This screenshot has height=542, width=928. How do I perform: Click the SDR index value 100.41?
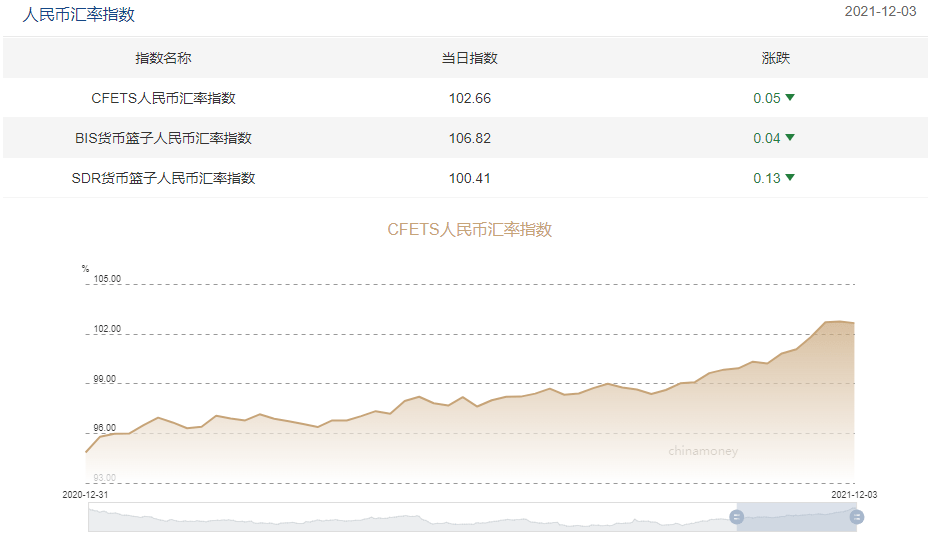tap(470, 178)
